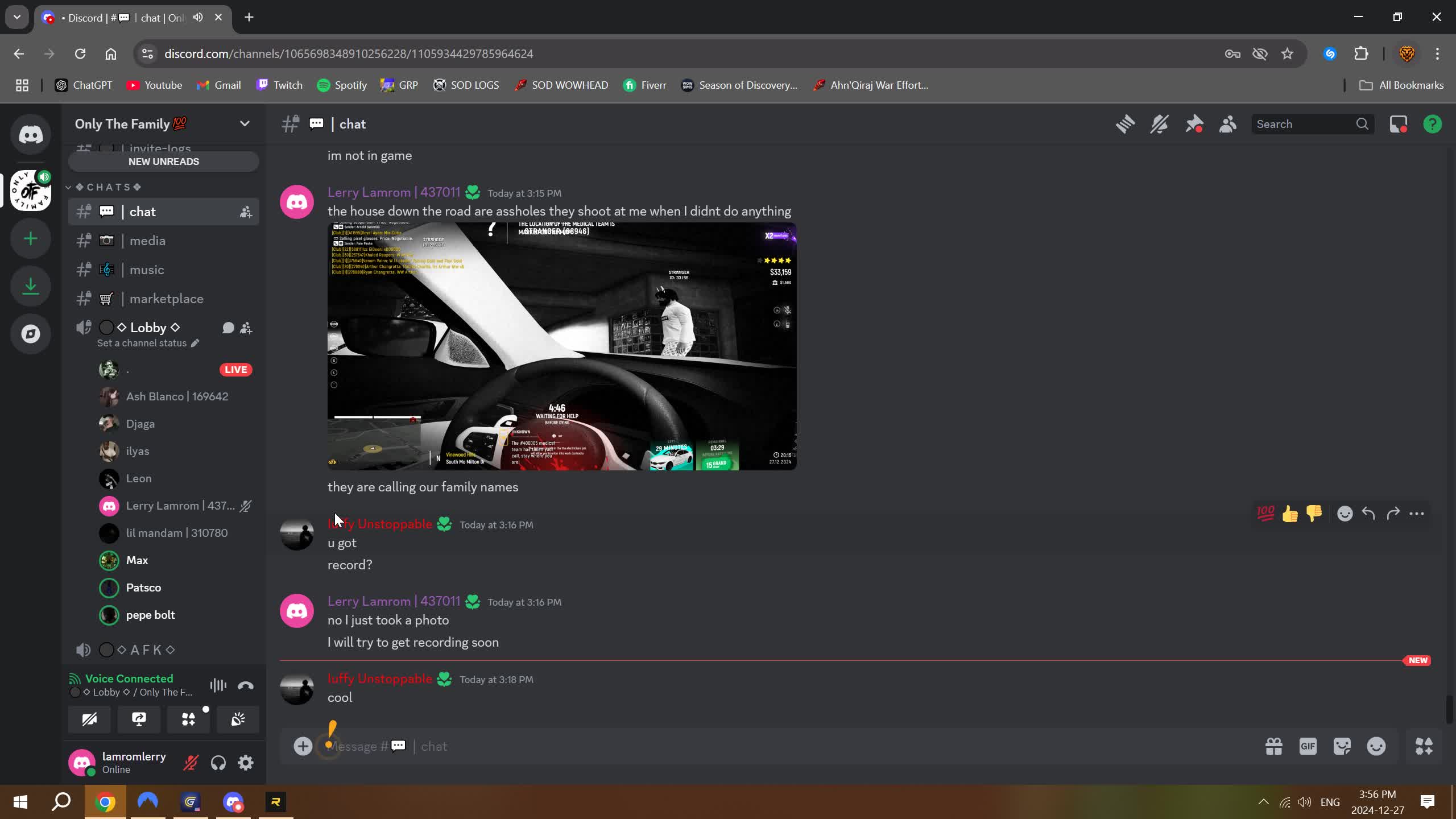This screenshot has height=819, width=1456.
Task: Open the Soundboard panel
Action: pyautogui.click(x=238, y=719)
